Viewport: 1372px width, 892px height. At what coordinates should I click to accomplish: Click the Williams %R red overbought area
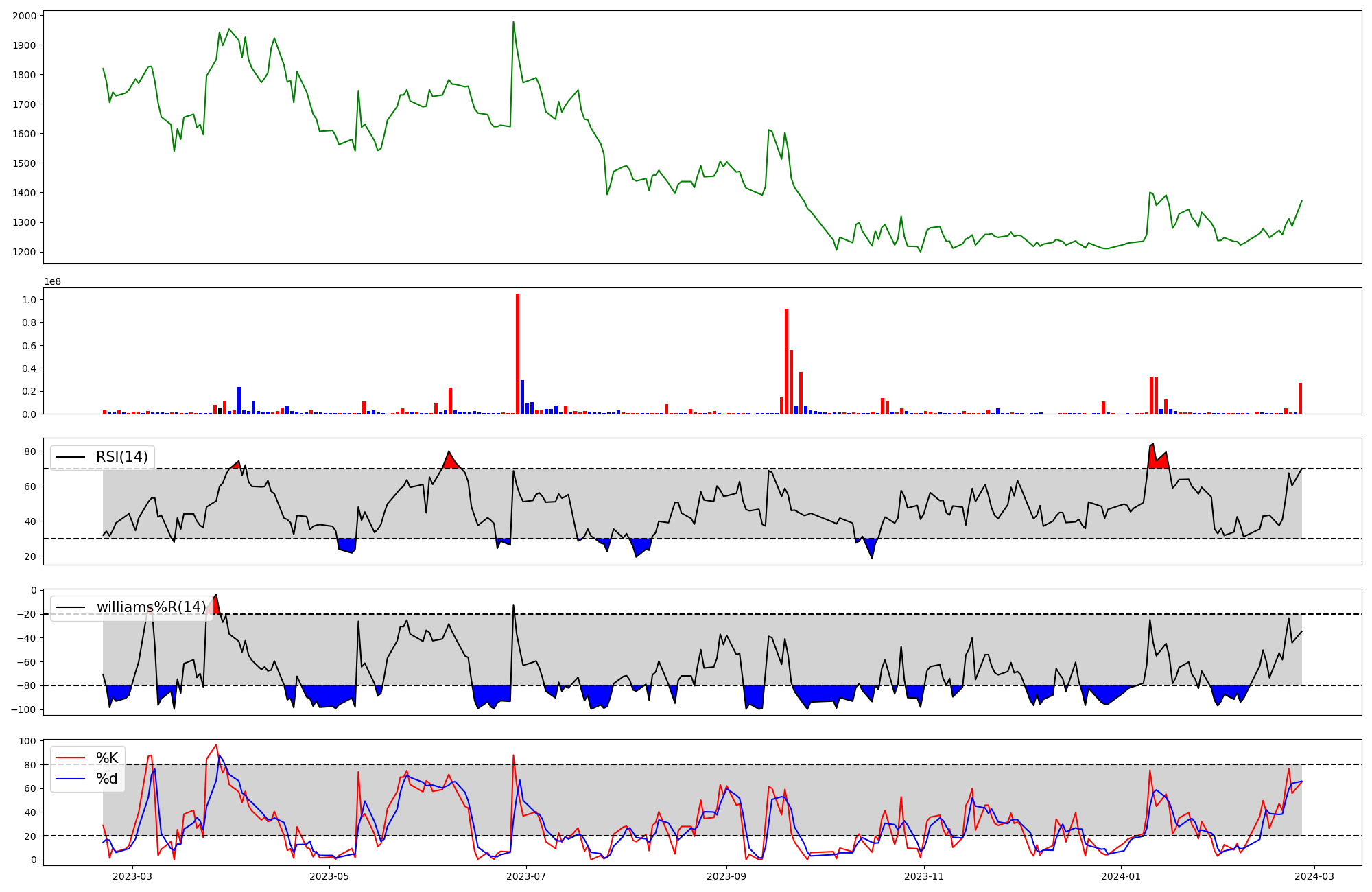(x=216, y=607)
